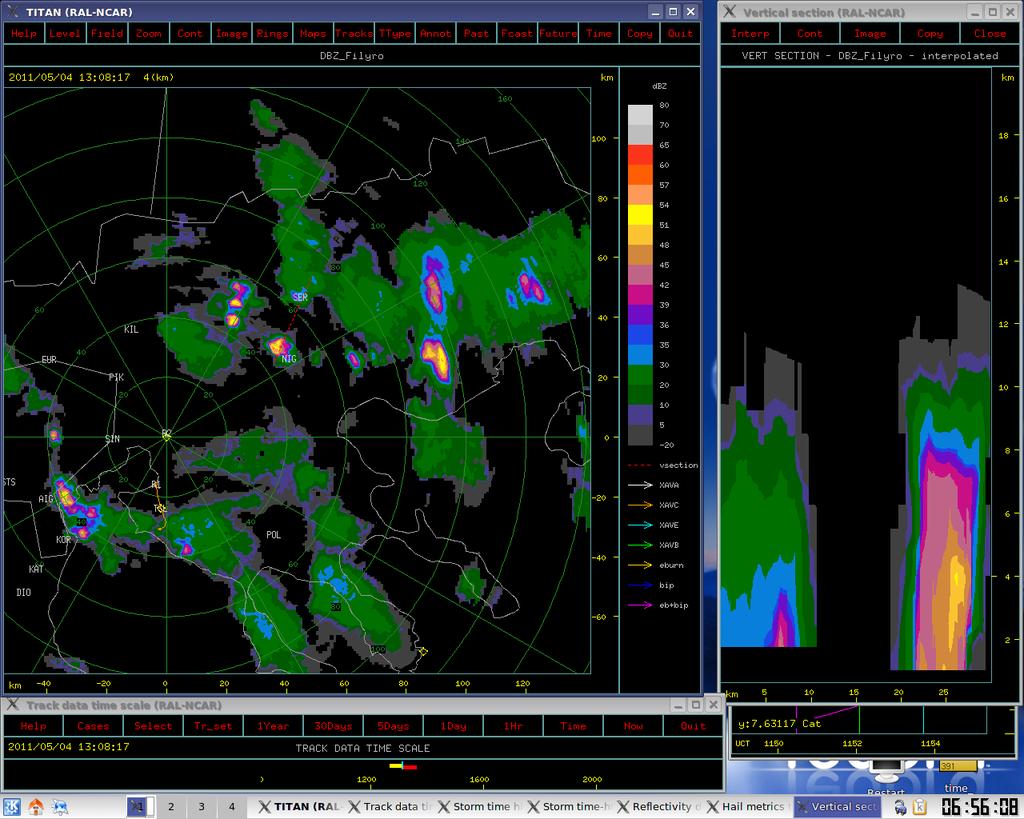Open Reflectivity taskbar entry

[x=659, y=807]
